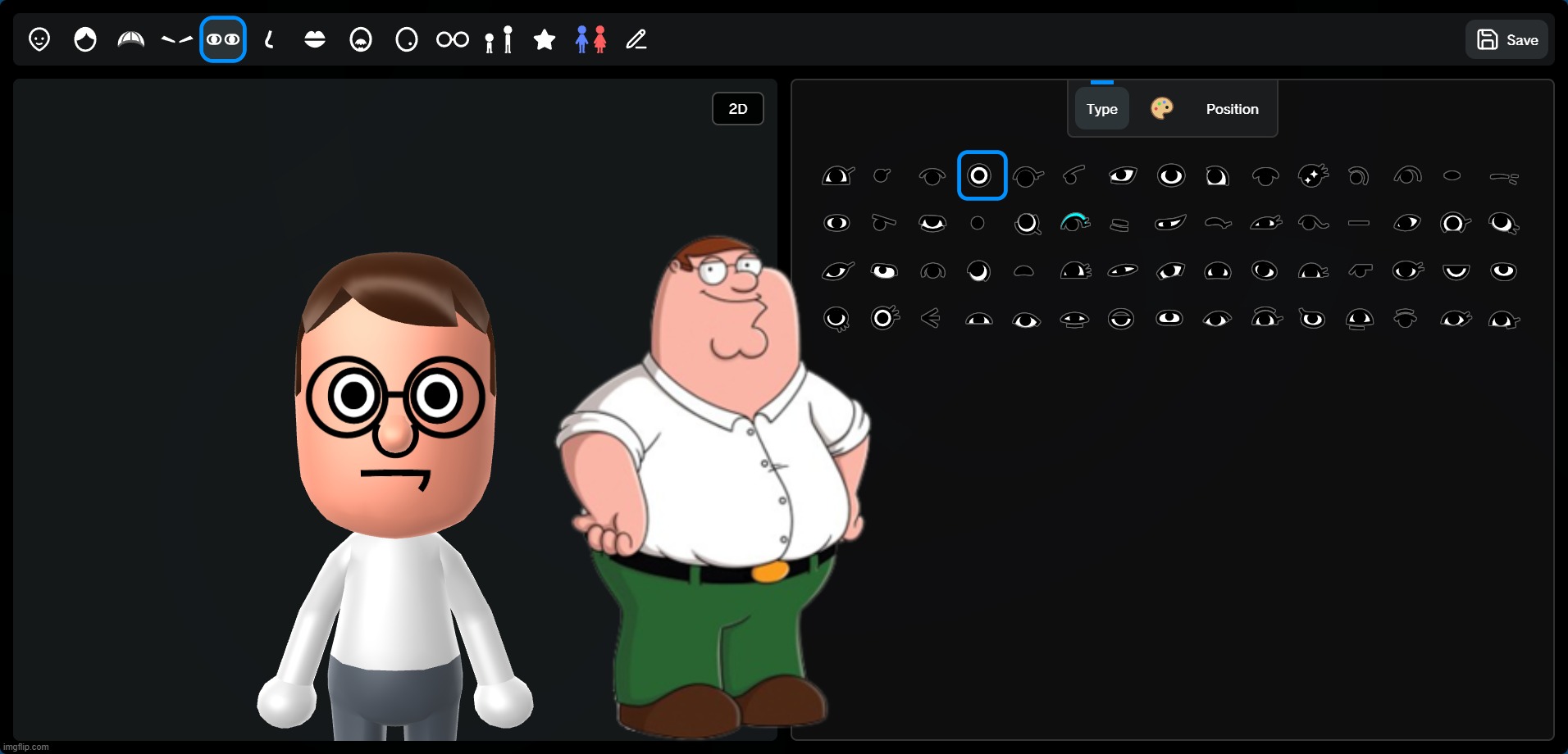Open the currently selected eyes category
Viewport: 1568px width, 754px height.
[223, 39]
